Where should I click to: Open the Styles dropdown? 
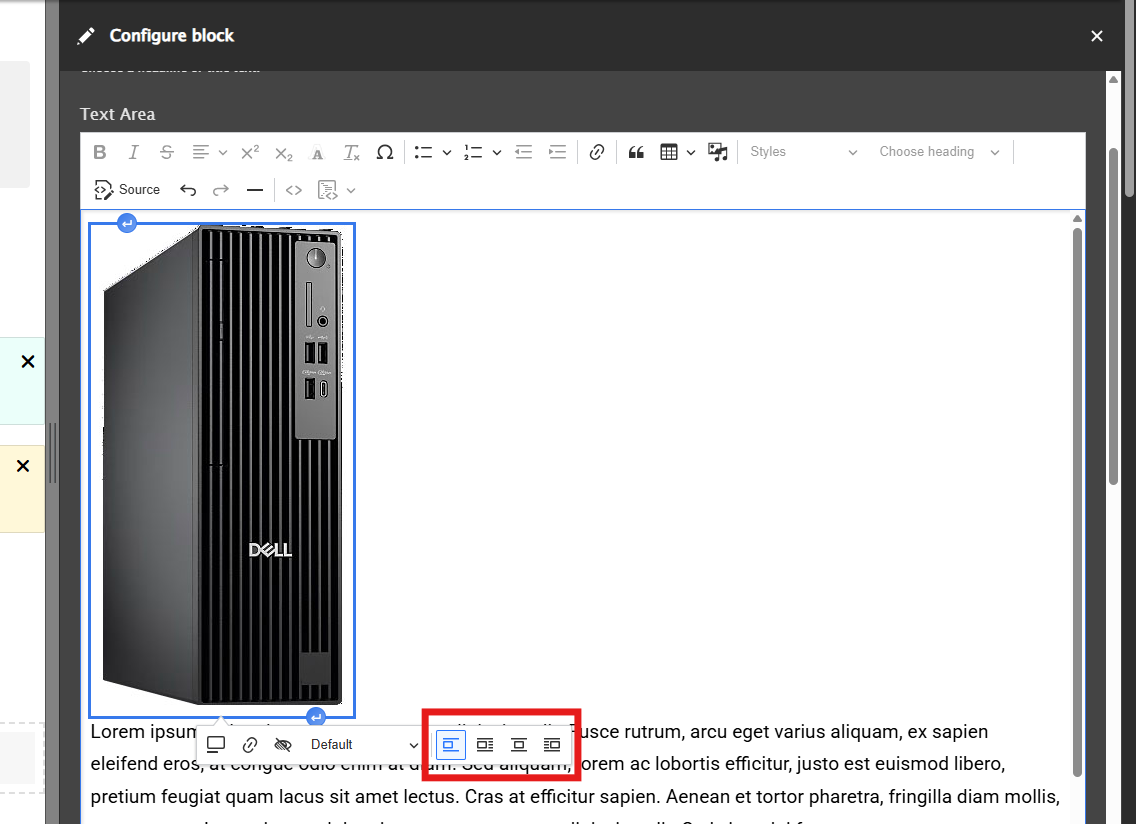(803, 152)
